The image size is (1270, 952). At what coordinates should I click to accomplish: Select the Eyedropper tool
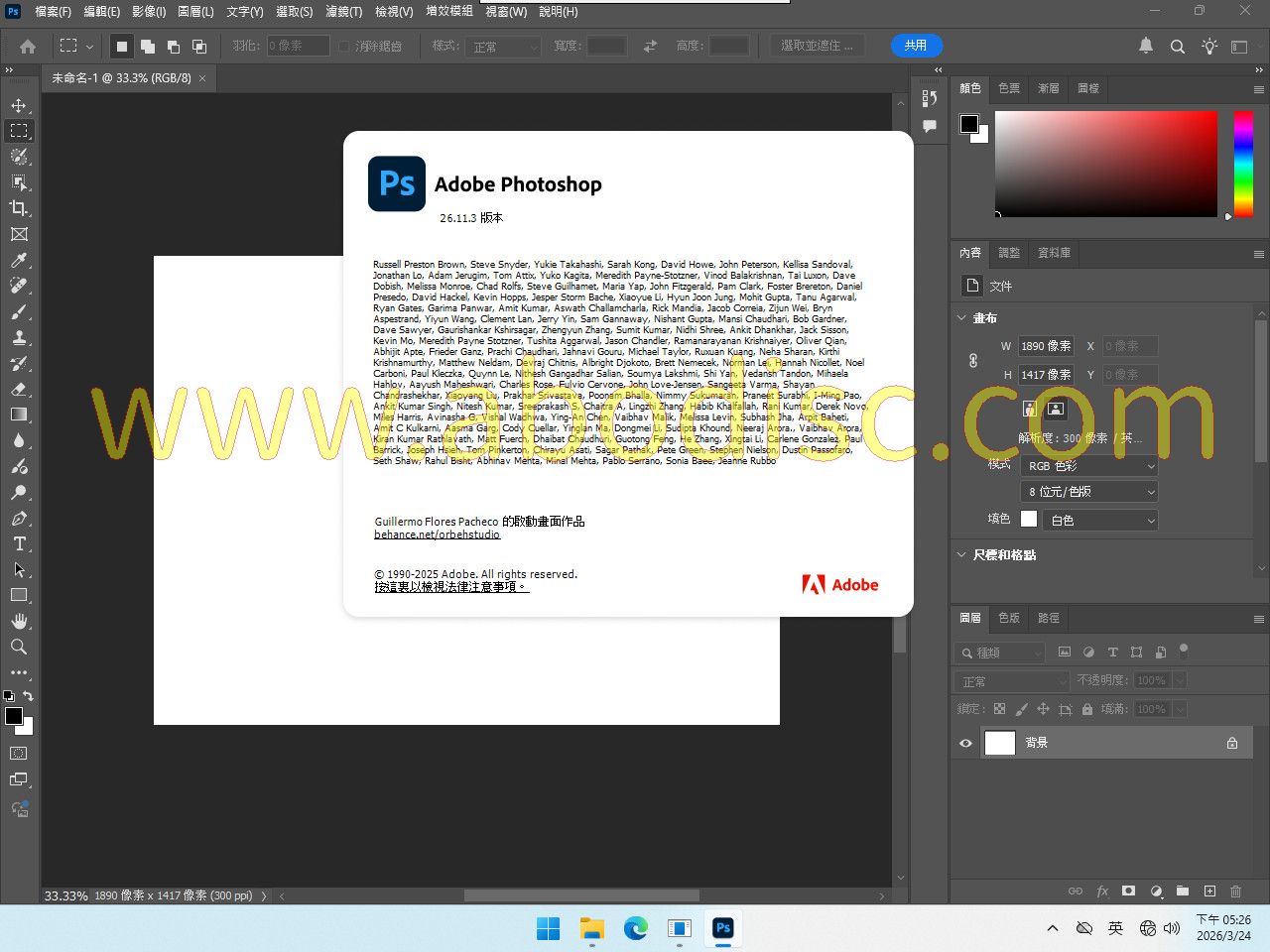tap(19, 260)
